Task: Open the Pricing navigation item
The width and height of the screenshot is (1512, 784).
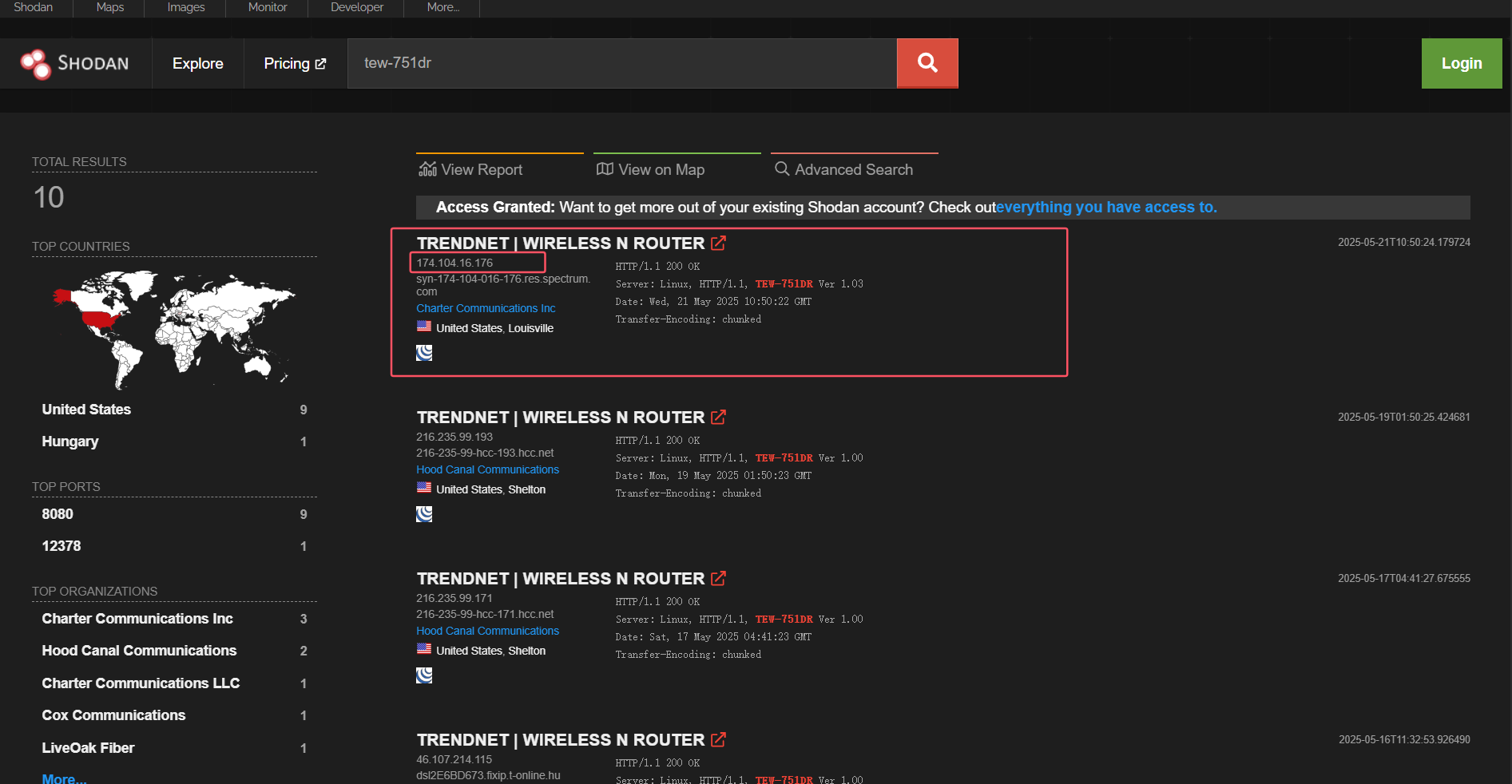Action: click(x=296, y=63)
